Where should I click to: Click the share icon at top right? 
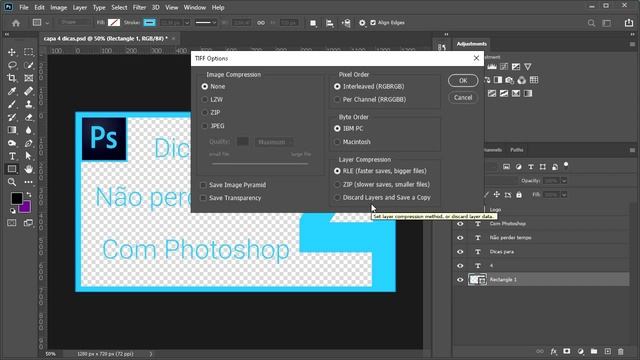point(629,23)
